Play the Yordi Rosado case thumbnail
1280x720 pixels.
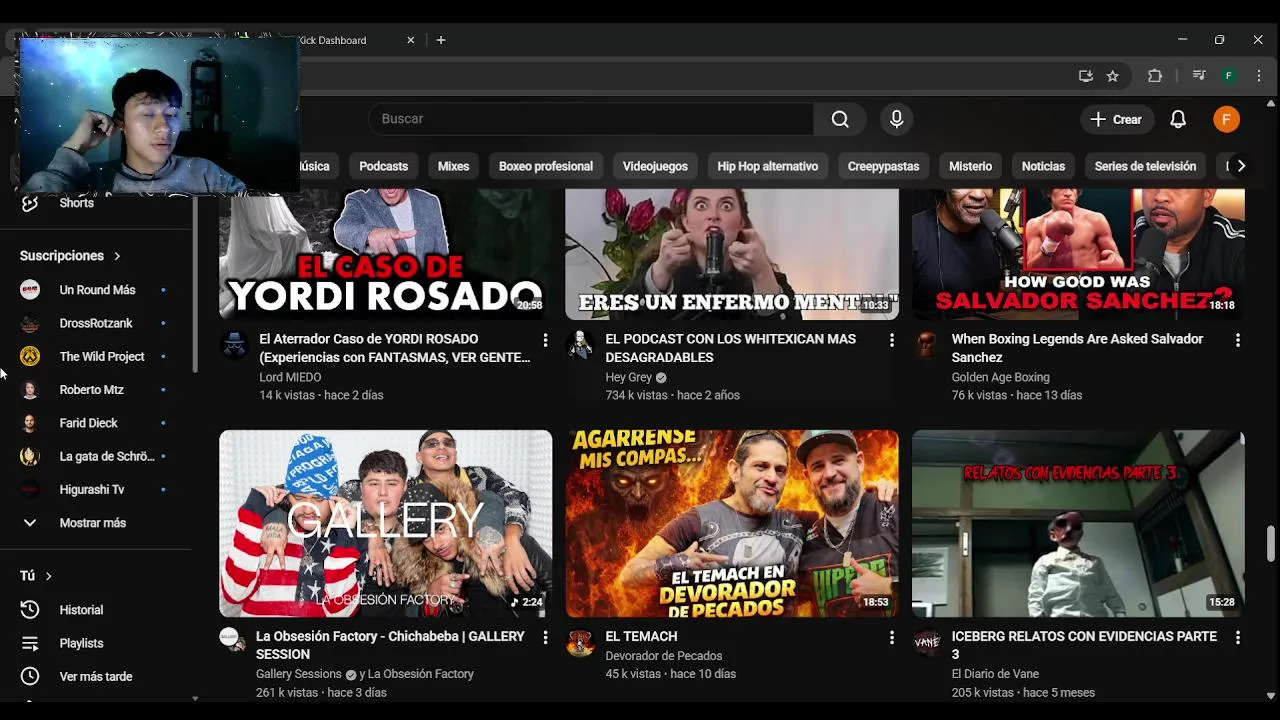coord(385,254)
